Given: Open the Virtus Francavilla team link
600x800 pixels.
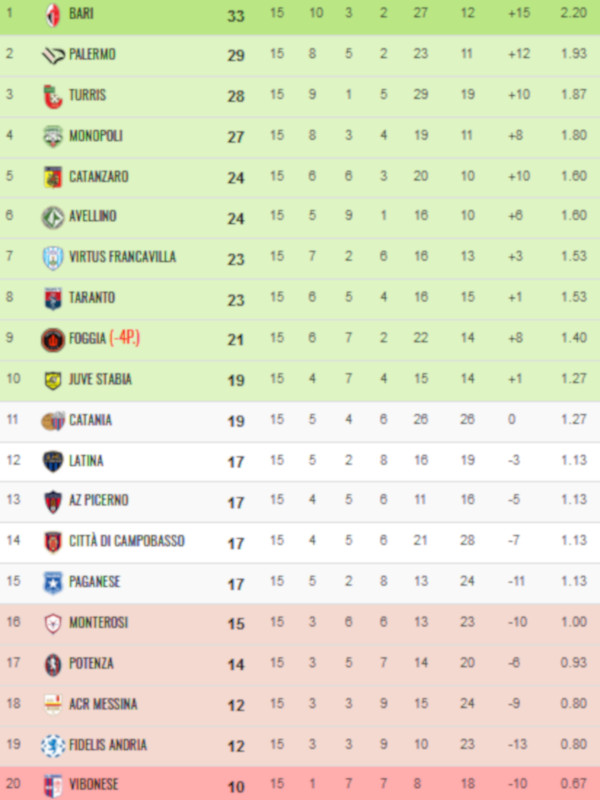Looking at the screenshot, I should (122, 257).
